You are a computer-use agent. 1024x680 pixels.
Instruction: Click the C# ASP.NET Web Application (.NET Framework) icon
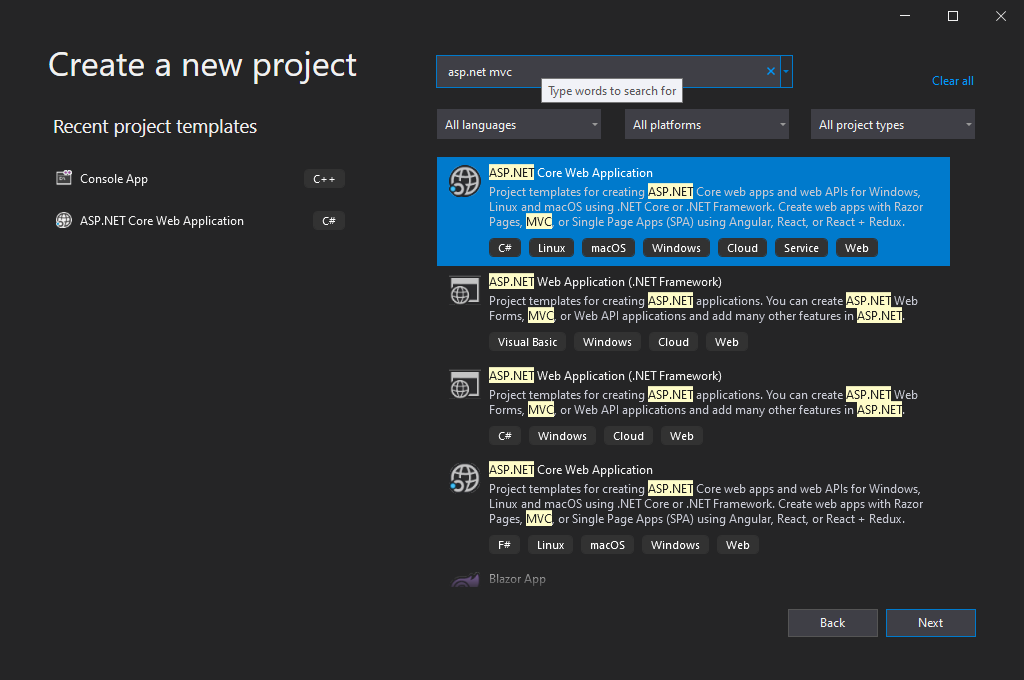tap(464, 385)
